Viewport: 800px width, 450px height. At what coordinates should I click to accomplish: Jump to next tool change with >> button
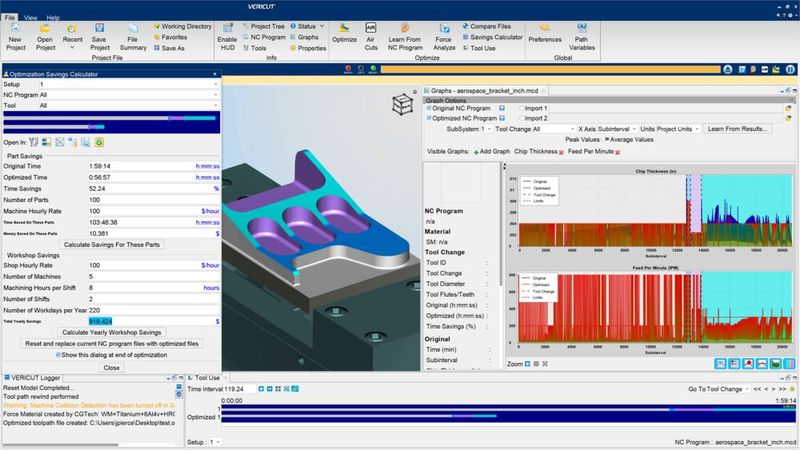(782, 389)
